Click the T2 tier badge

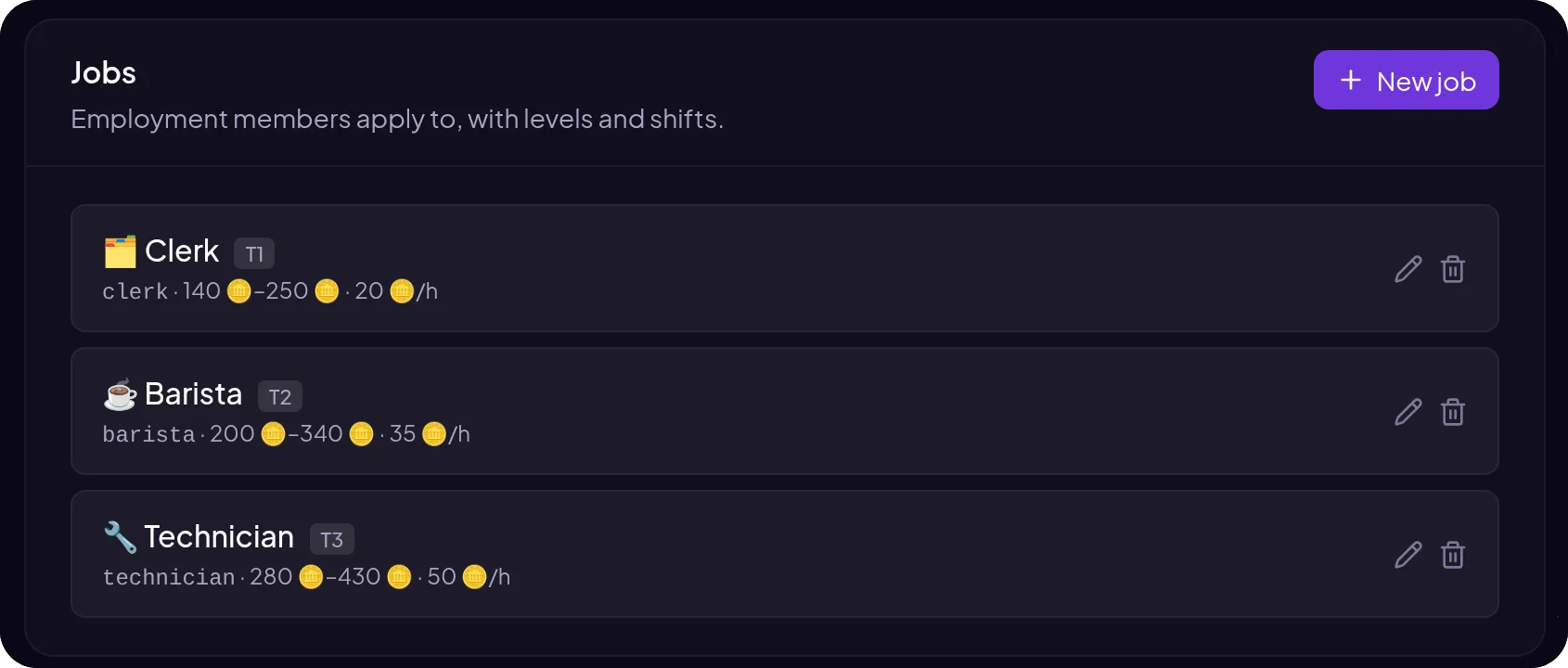tap(280, 396)
